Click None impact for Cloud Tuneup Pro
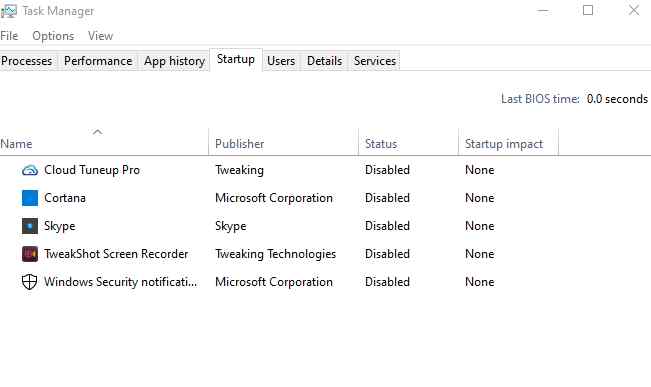Viewport: 651px width, 387px height. click(480, 170)
